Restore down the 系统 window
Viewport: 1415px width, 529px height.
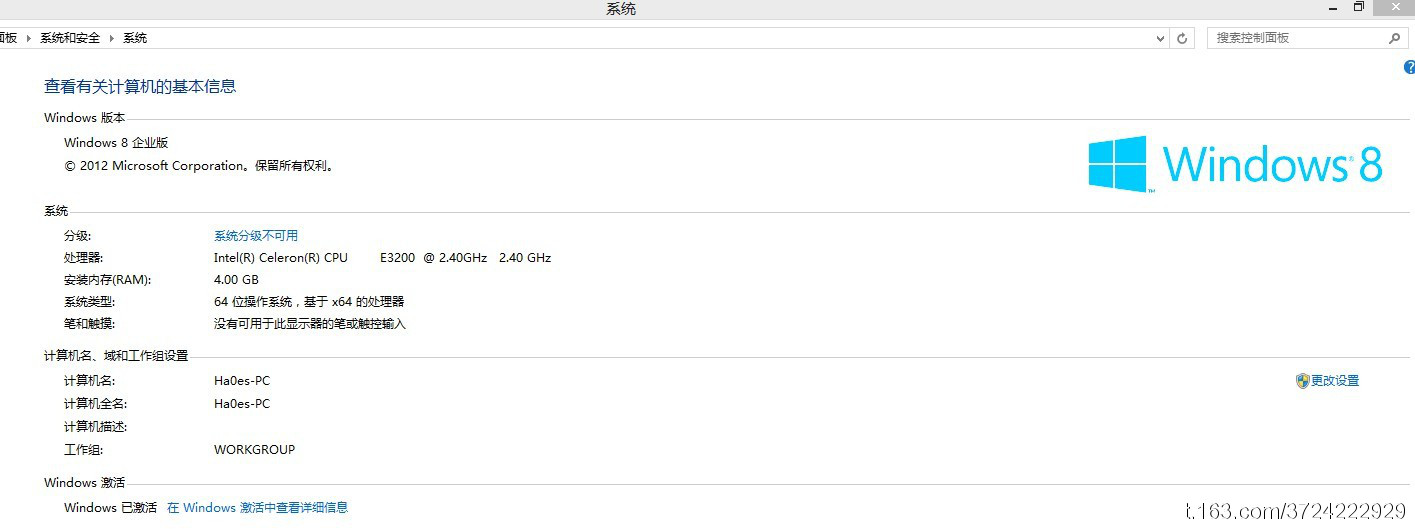1358,7
